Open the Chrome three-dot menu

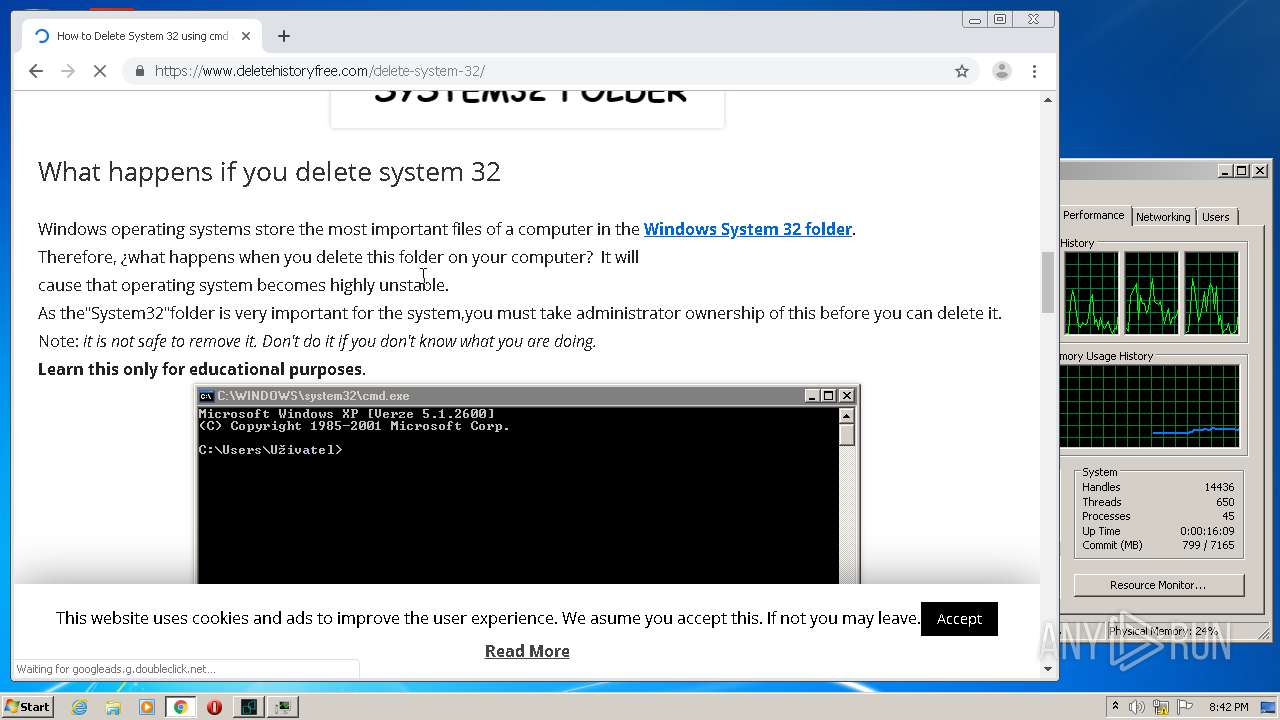click(x=1034, y=71)
